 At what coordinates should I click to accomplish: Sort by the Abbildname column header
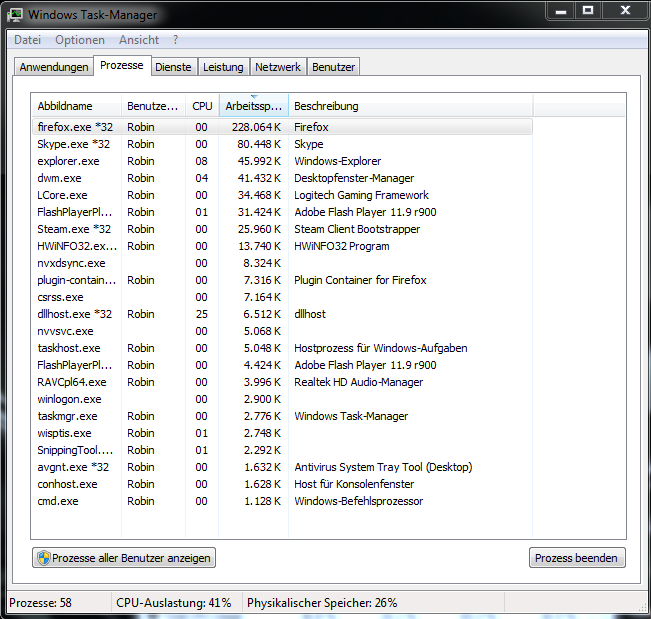click(x=77, y=106)
